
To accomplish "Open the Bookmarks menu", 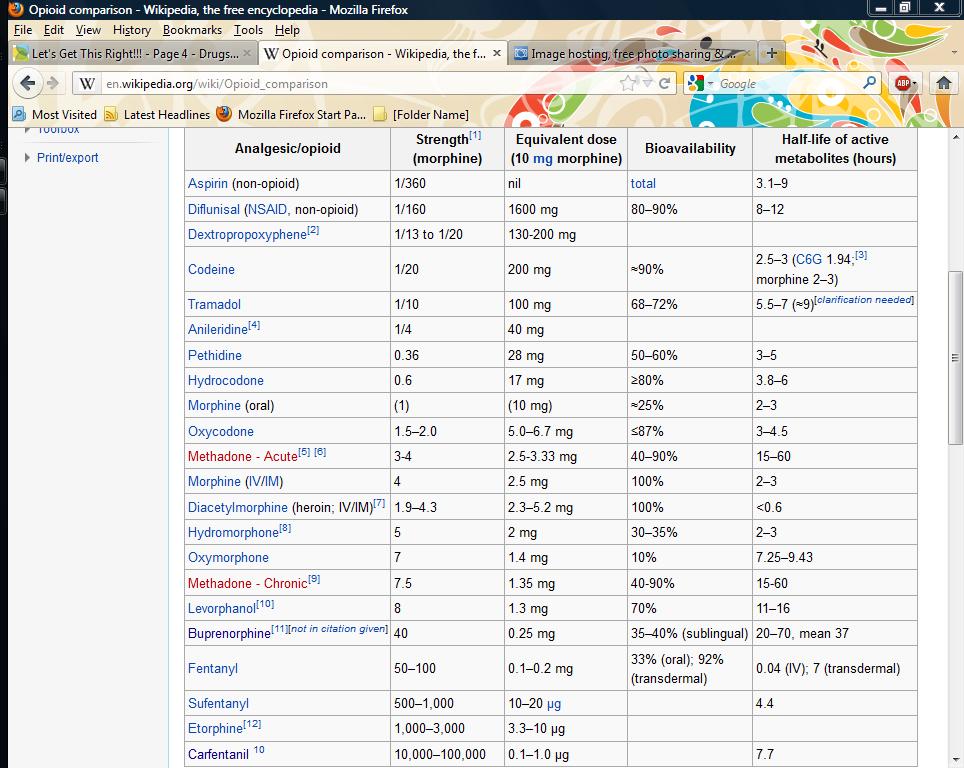I will pos(192,30).
